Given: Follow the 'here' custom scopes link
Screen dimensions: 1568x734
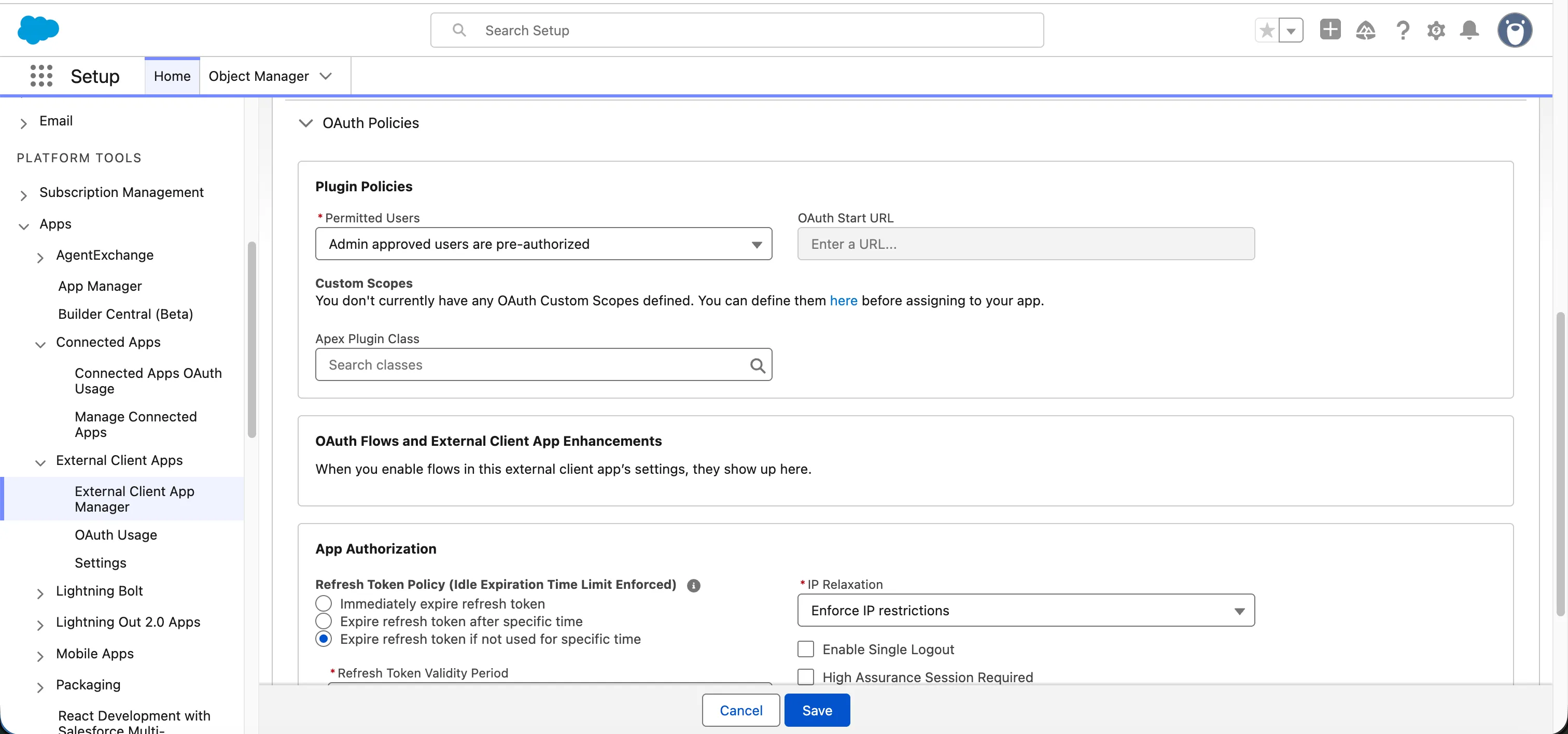Looking at the screenshot, I should point(843,301).
